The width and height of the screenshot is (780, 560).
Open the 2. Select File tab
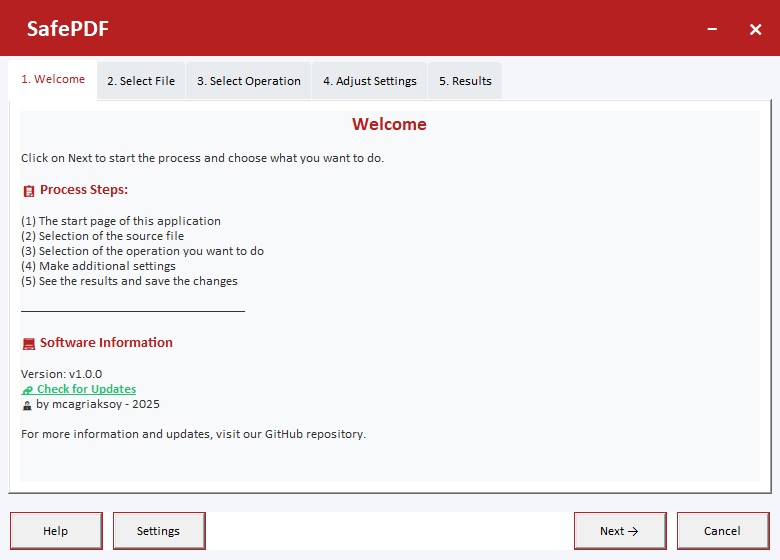coord(141,81)
